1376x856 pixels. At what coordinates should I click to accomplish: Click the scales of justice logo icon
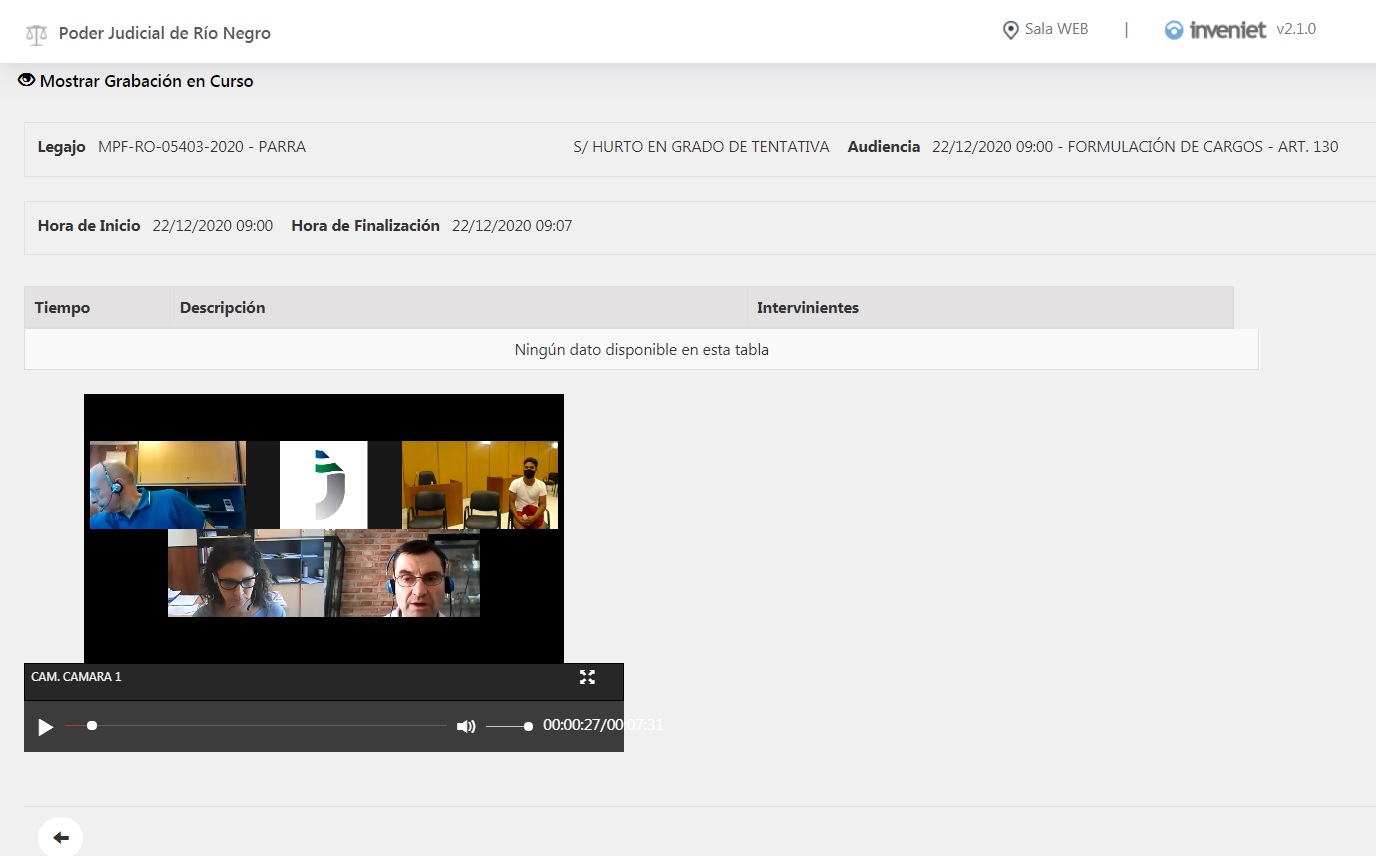pyautogui.click(x=36, y=34)
